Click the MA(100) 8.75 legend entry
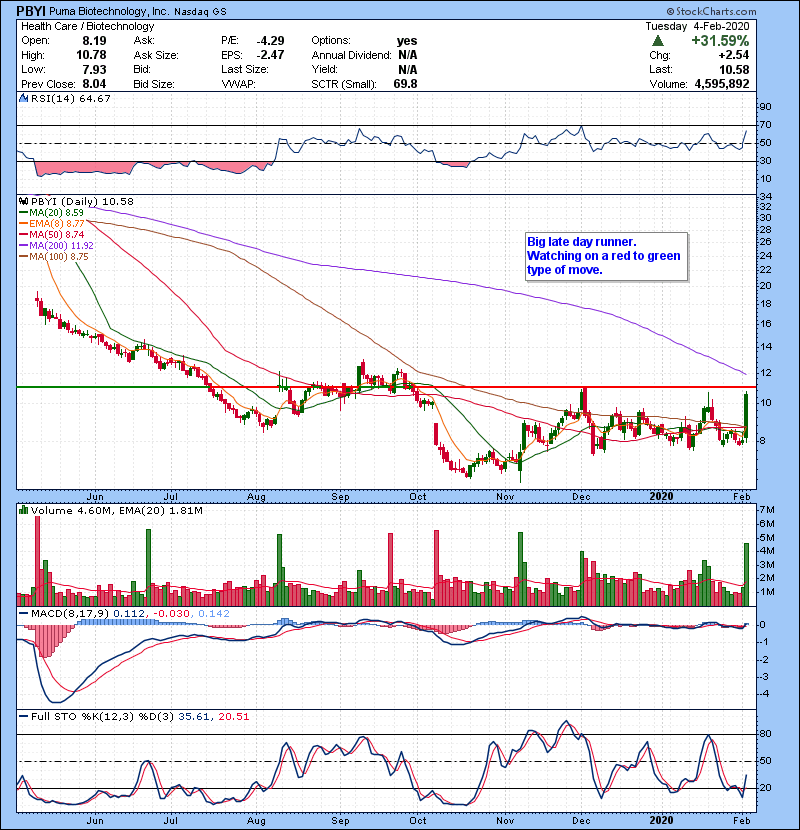 tap(59, 257)
